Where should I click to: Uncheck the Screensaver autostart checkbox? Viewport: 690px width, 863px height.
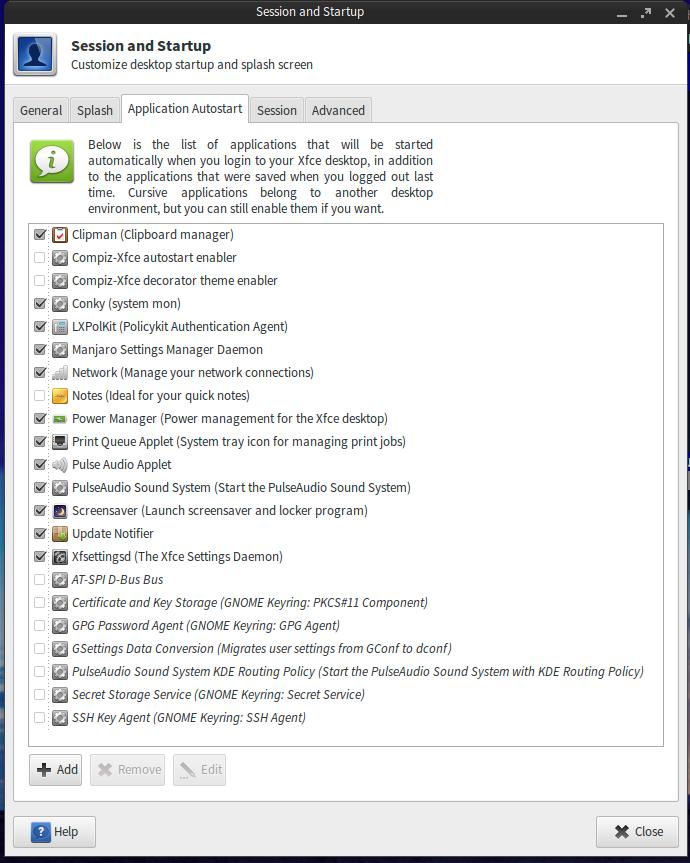coord(40,511)
